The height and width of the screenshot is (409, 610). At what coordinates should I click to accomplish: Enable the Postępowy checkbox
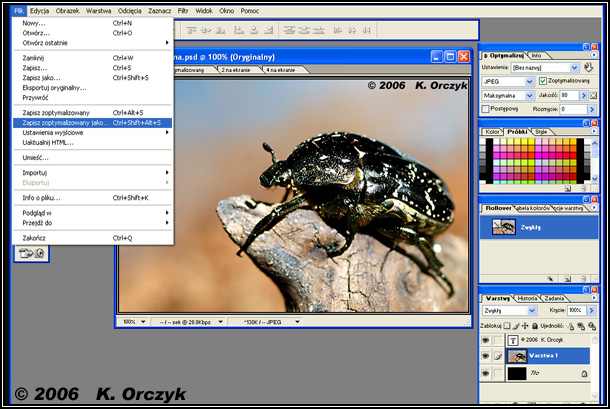(x=486, y=108)
